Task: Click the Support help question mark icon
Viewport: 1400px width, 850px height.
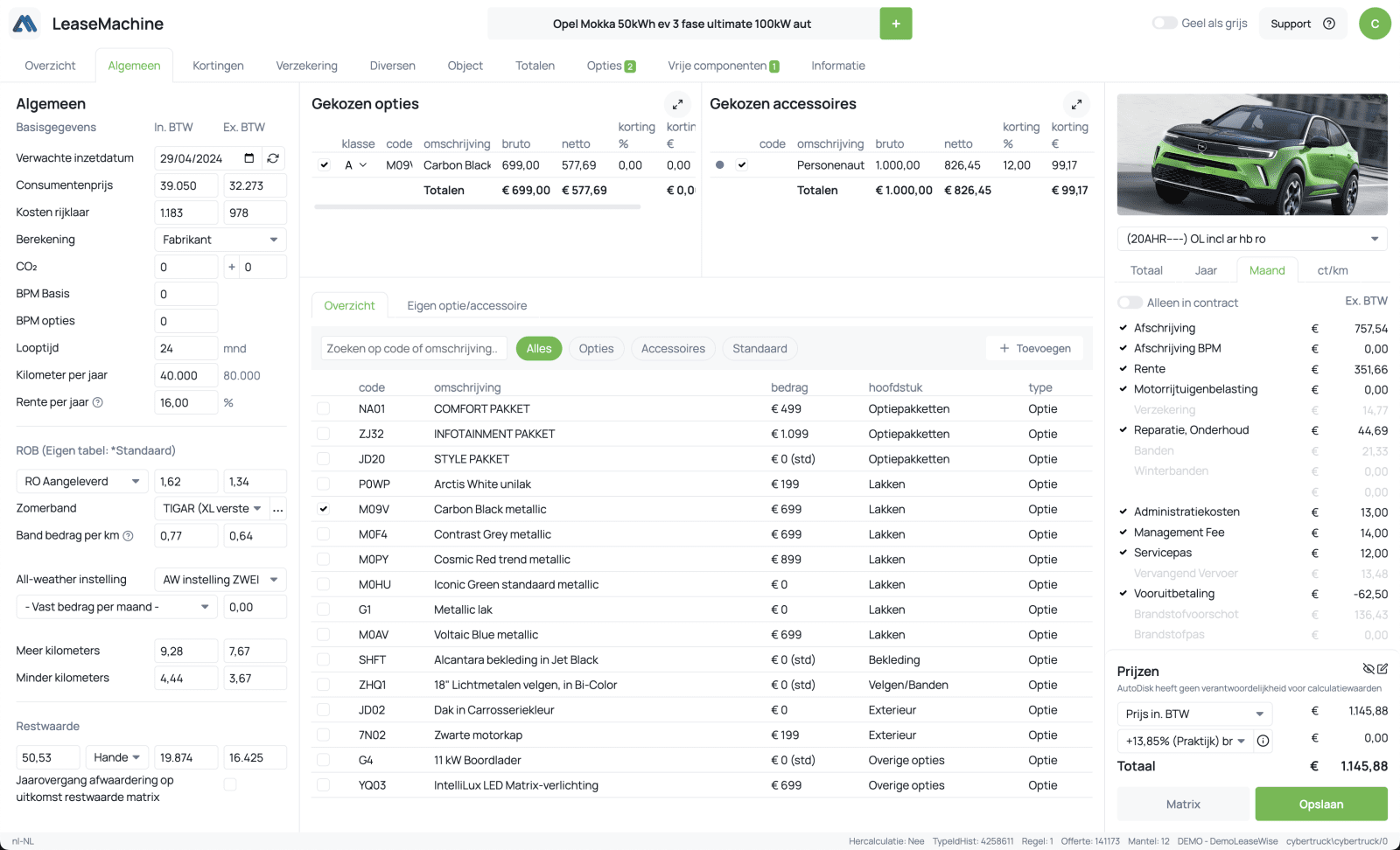Action: (1329, 24)
